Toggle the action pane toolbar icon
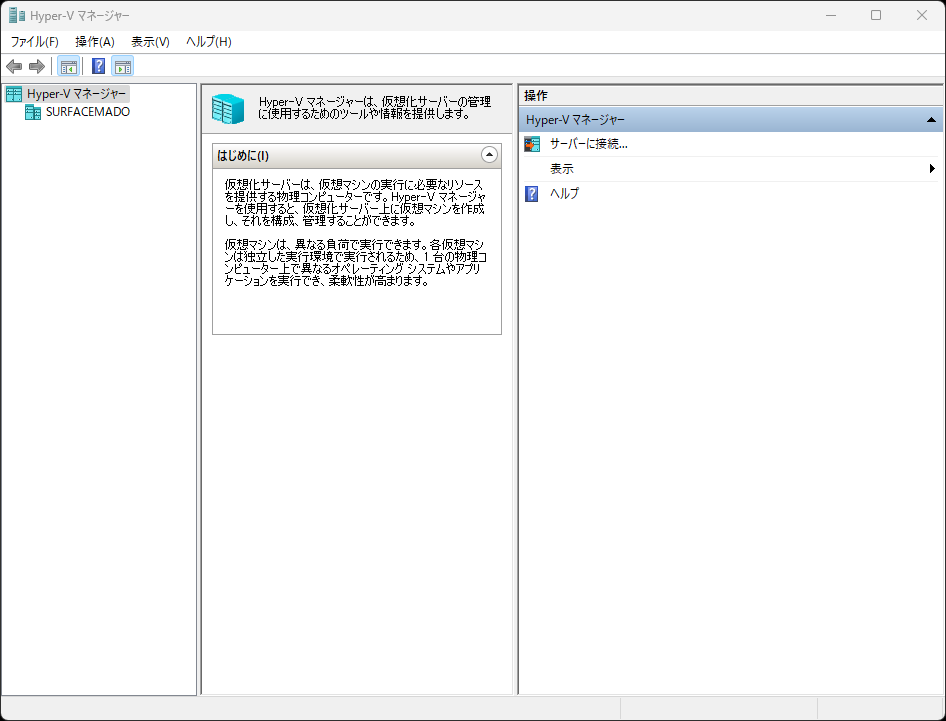 click(x=123, y=66)
